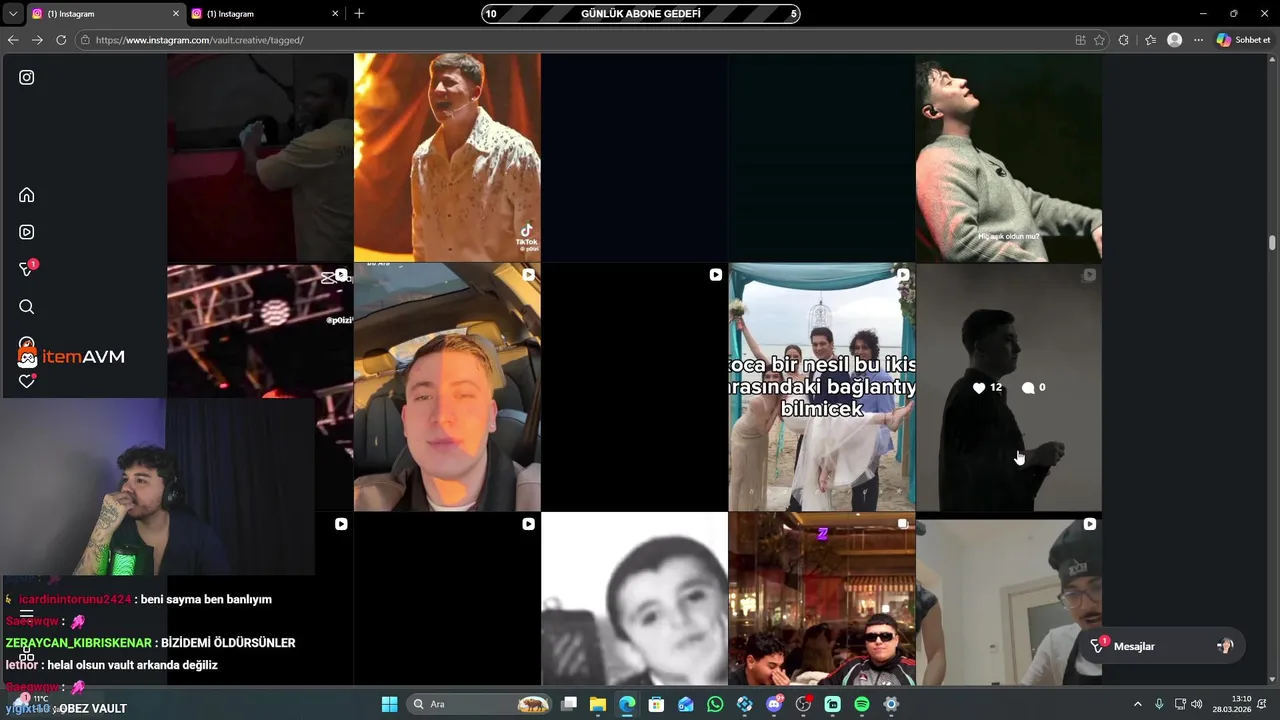Screen dimensions: 1280x720
Task: Open Reels from the Instagram sidebar
Action: coord(27,232)
